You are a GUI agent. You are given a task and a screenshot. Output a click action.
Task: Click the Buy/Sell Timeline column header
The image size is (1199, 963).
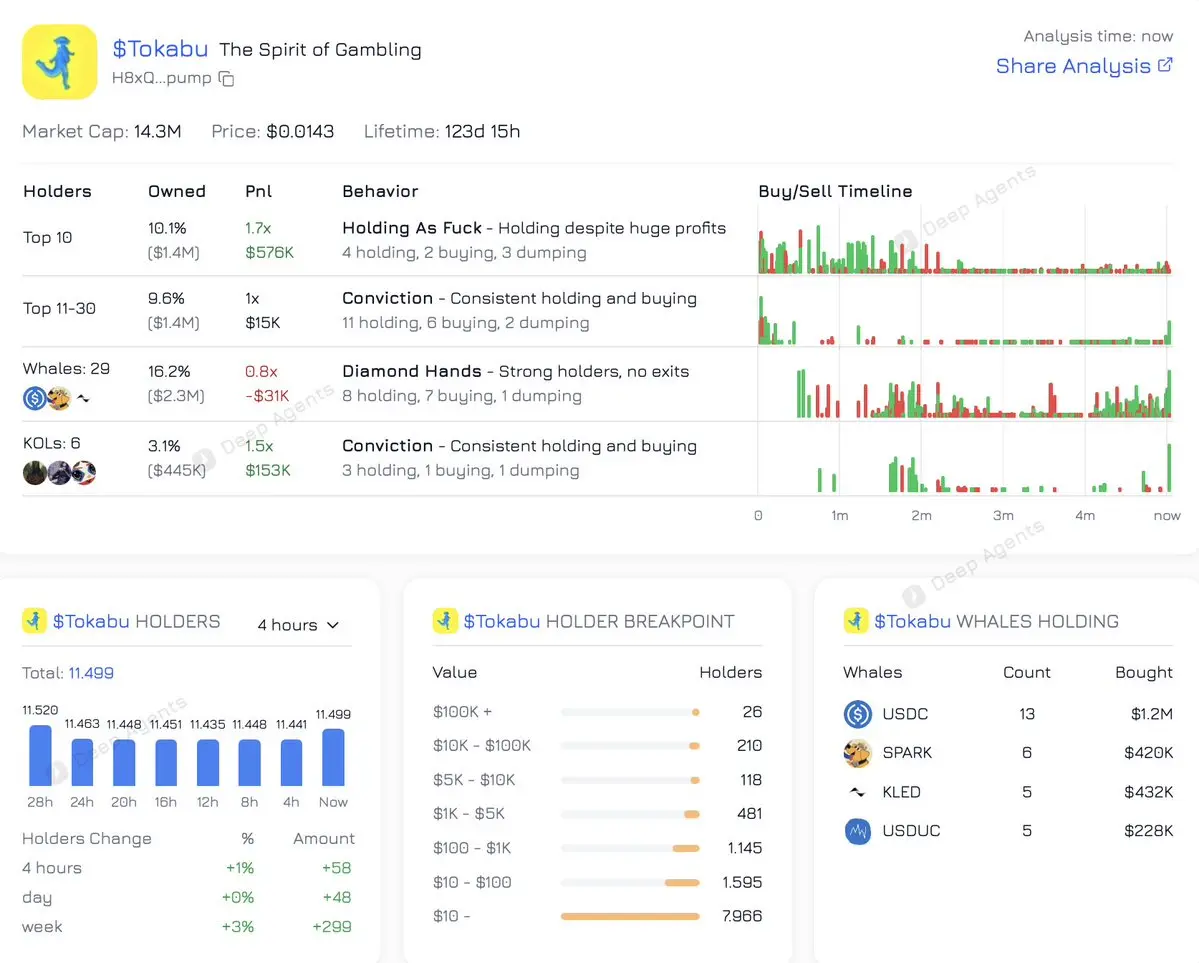coord(835,191)
